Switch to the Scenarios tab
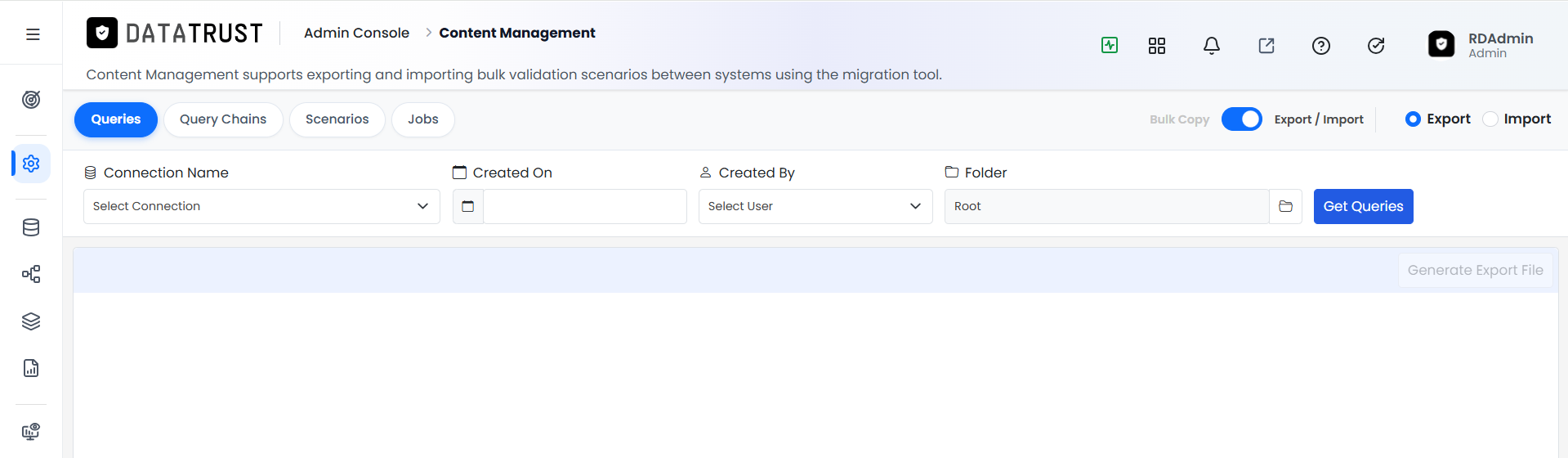 tap(337, 119)
